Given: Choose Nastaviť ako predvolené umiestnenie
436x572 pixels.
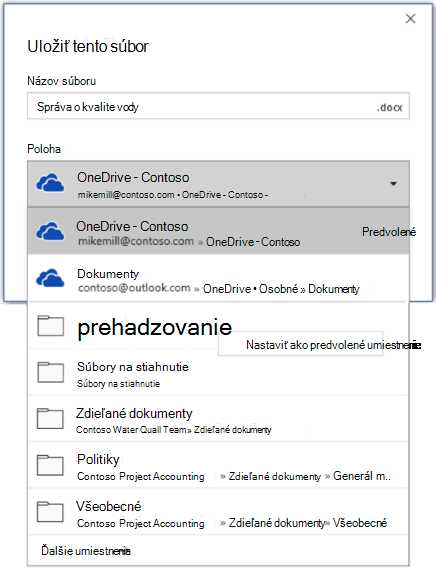Looking at the screenshot, I should click(x=301, y=344).
